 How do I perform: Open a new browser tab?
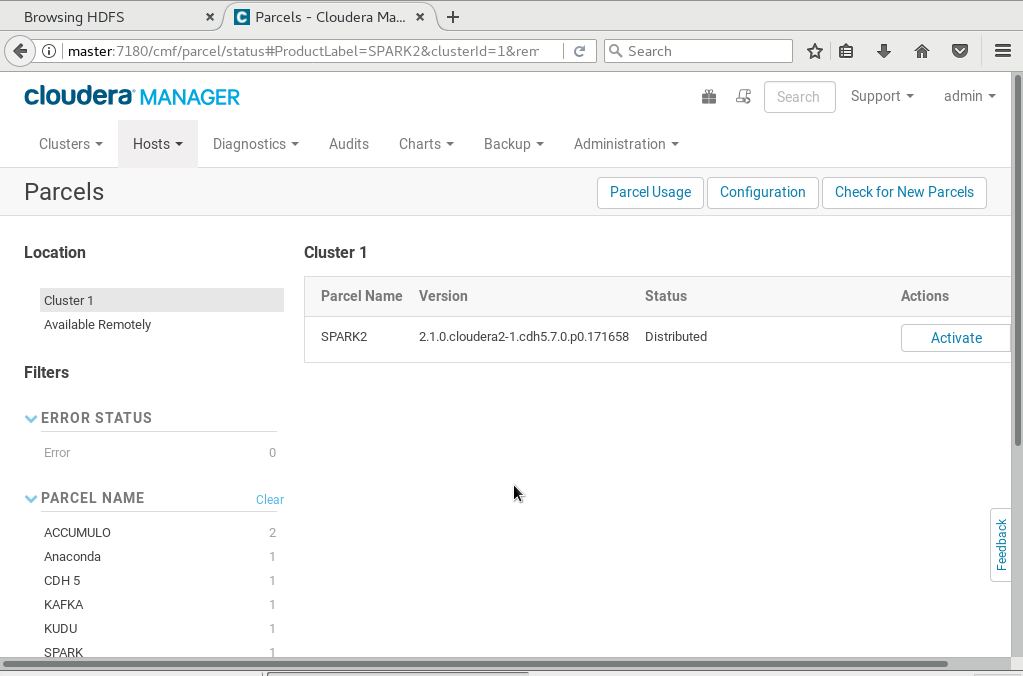(453, 17)
